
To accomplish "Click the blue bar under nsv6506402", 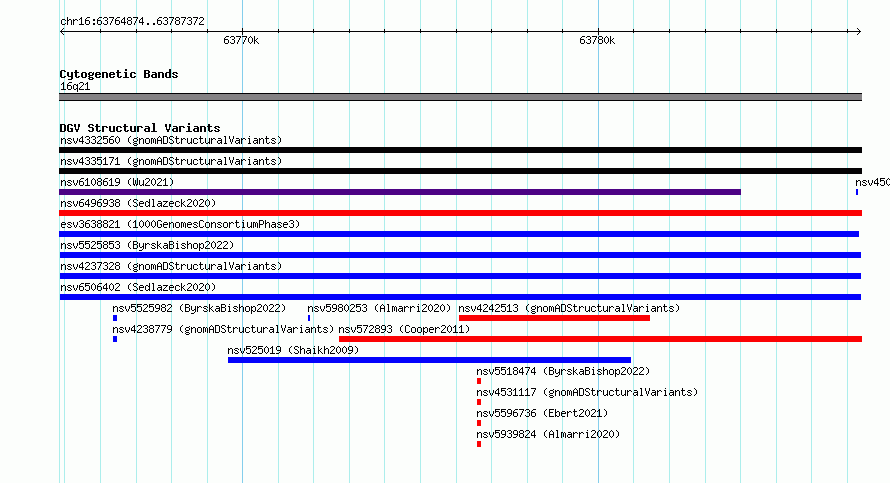I will pyautogui.click(x=460, y=297).
